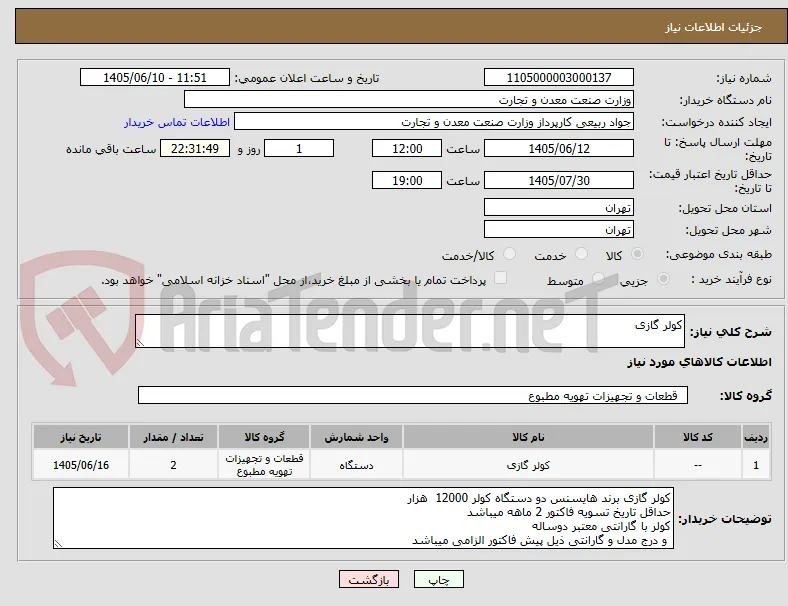Click the deadline time field 12:00

click(407, 148)
